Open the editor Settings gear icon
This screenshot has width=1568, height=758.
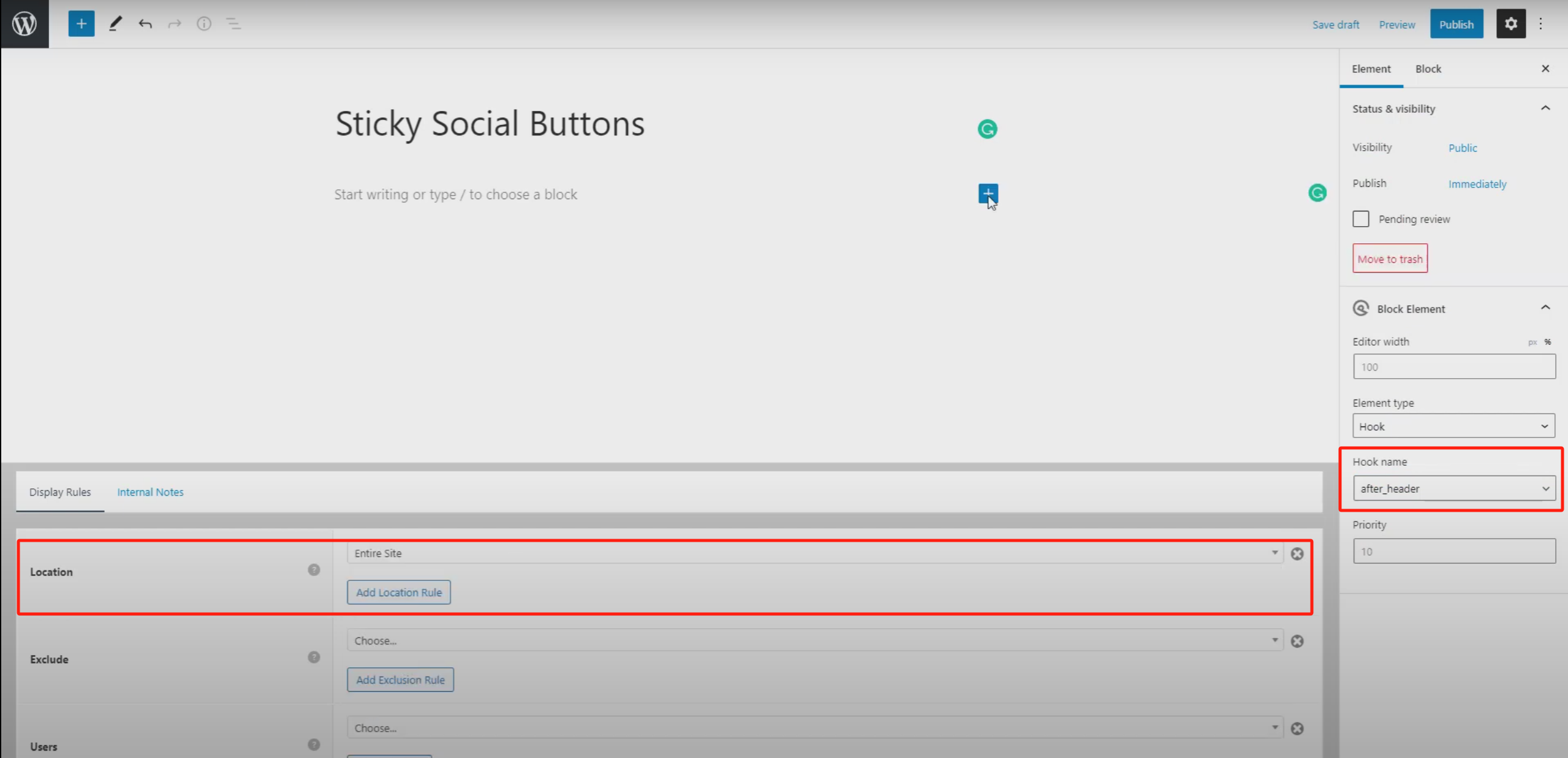point(1511,23)
